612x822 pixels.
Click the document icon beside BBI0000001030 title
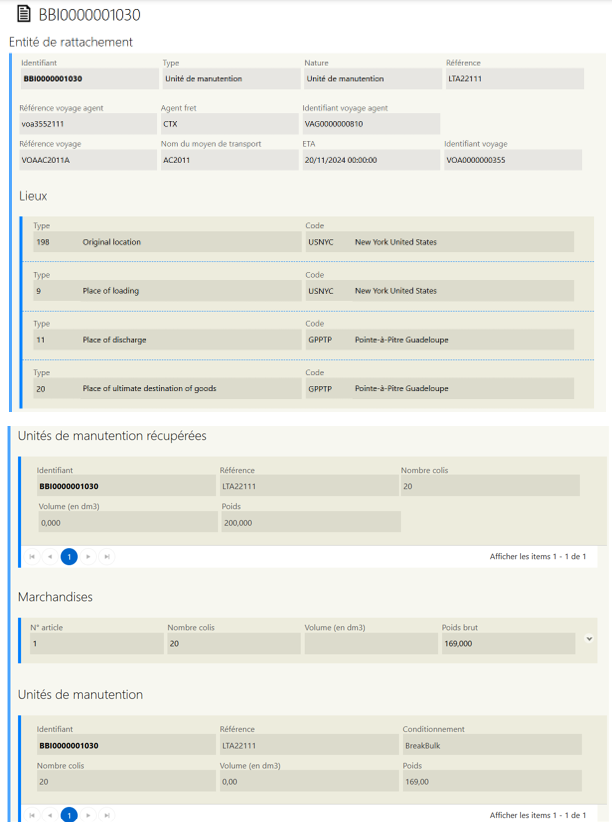(22, 15)
